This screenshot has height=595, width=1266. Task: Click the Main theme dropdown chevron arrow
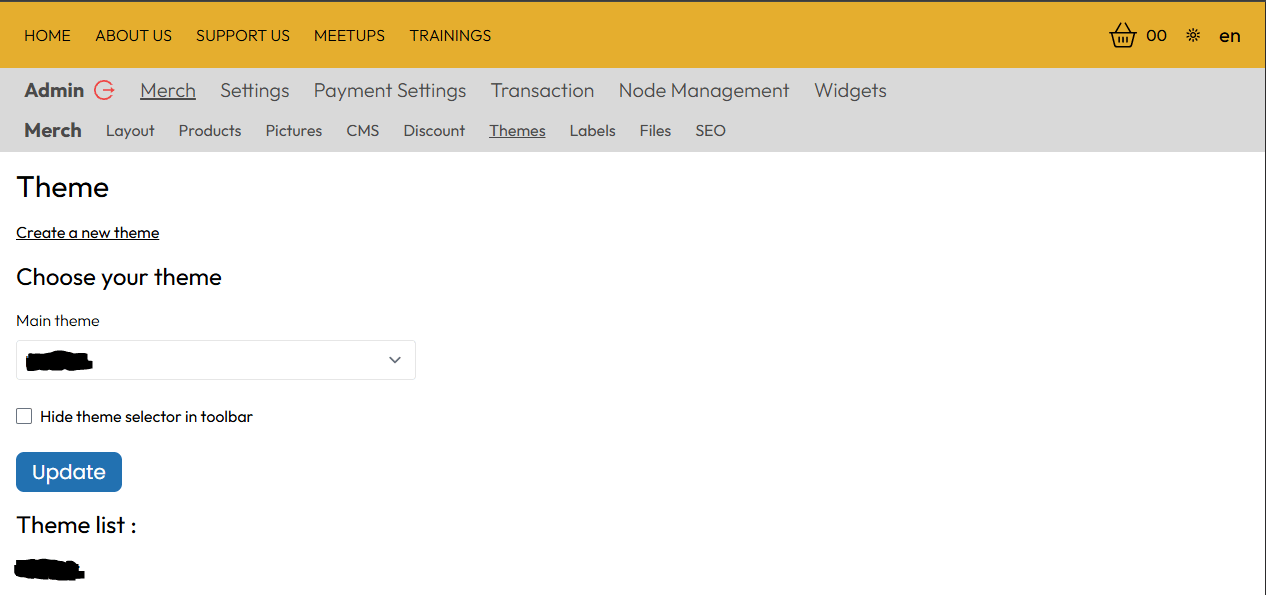395,360
